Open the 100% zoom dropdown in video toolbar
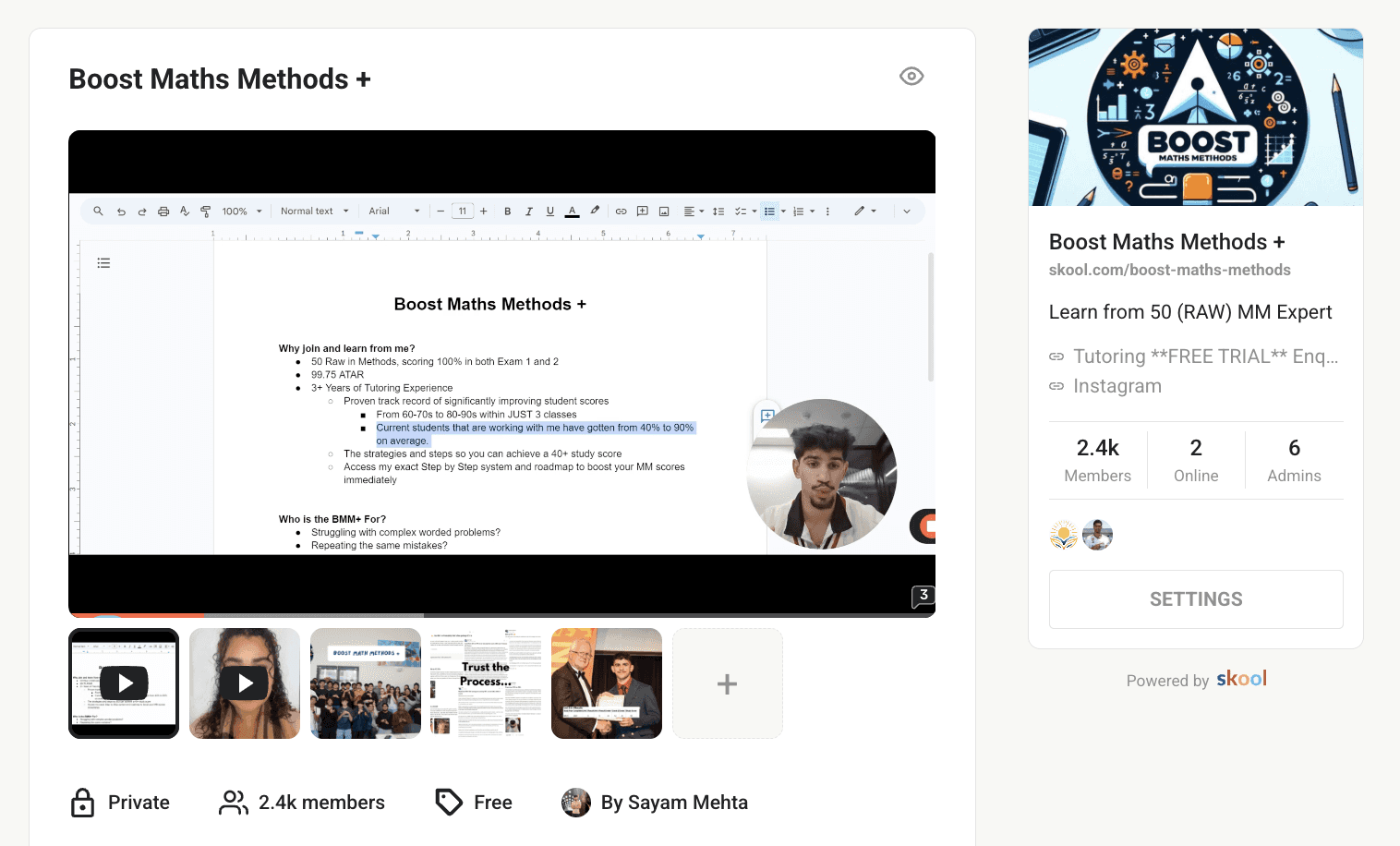 tap(242, 211)
